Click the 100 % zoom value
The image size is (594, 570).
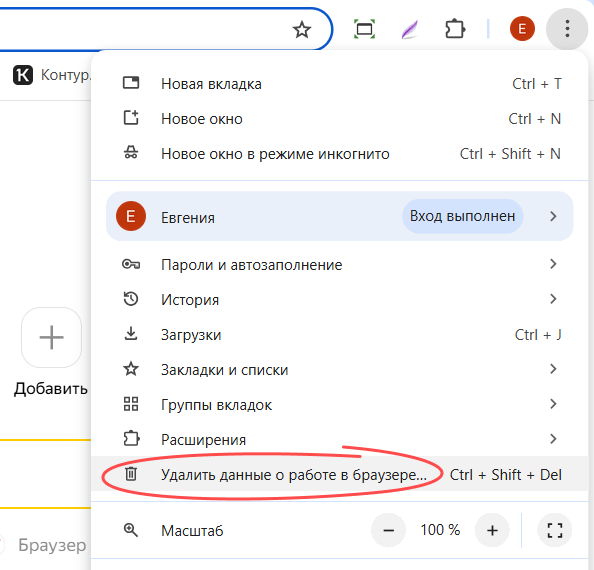(x=440, y=530)
